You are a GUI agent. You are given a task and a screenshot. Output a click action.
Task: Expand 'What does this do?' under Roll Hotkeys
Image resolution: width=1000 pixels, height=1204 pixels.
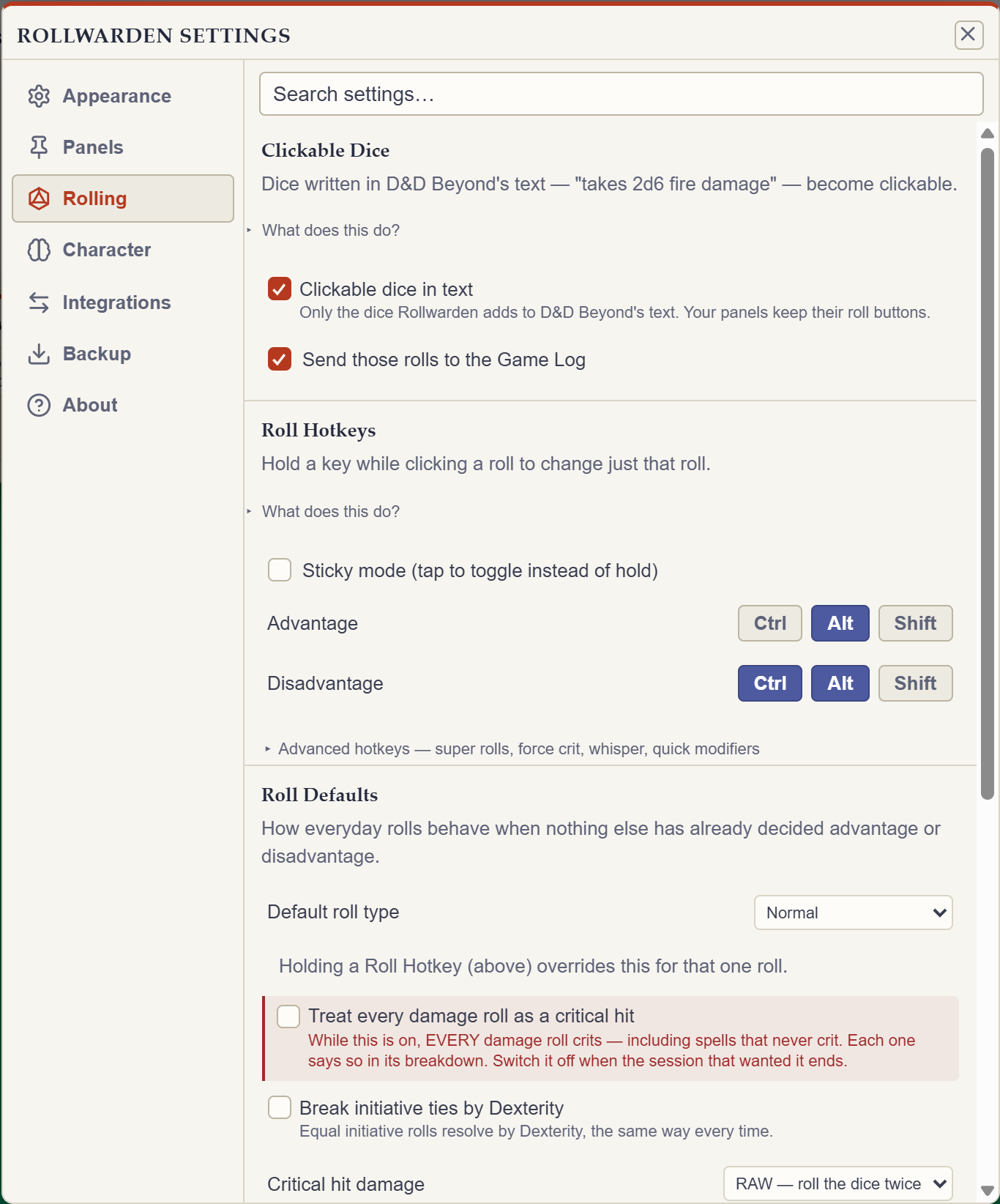(x=330, y=511)
